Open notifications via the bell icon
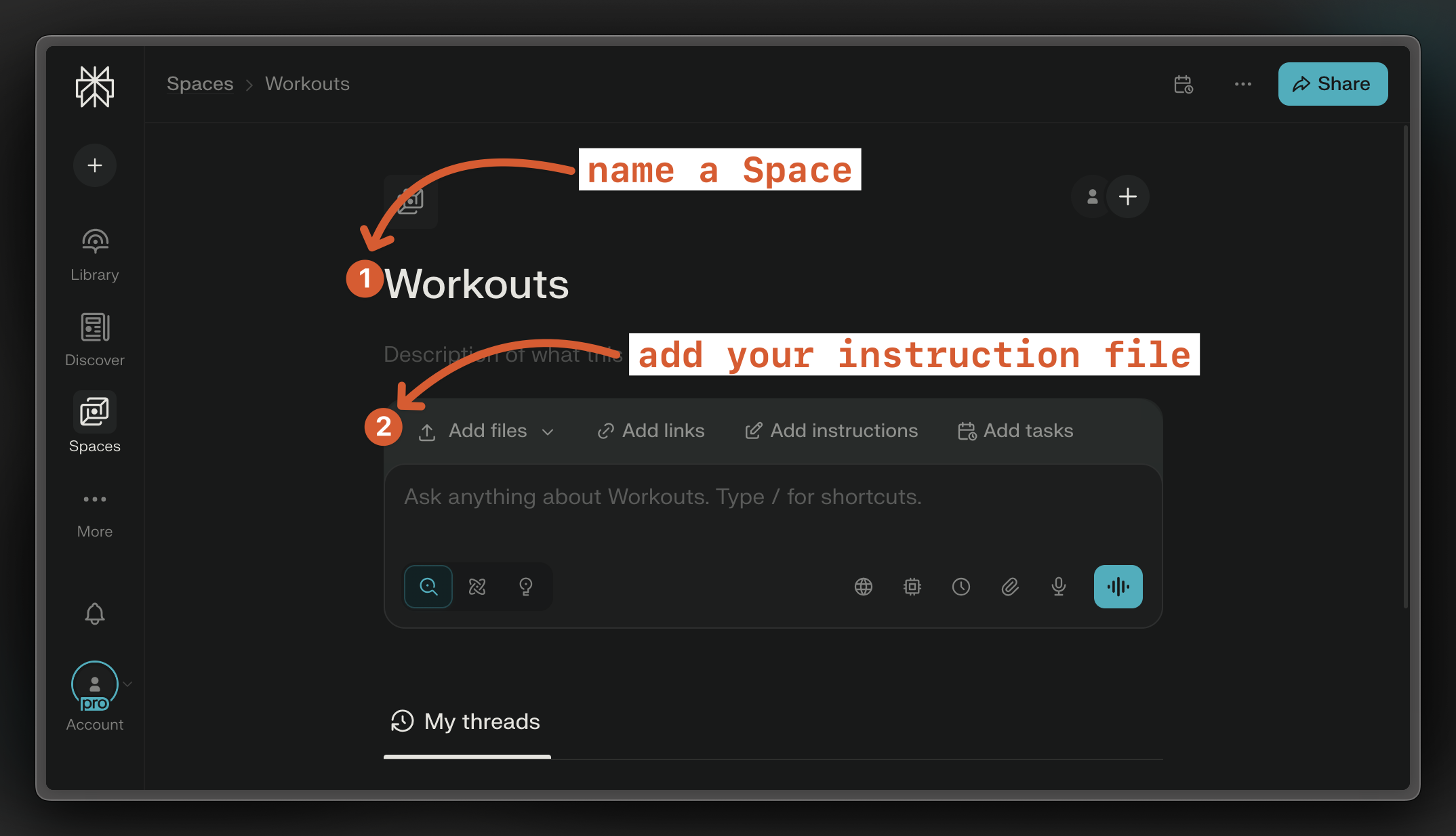Viewport: 1456px width, 836px height. pyautogui.click(x=94, y=614)
